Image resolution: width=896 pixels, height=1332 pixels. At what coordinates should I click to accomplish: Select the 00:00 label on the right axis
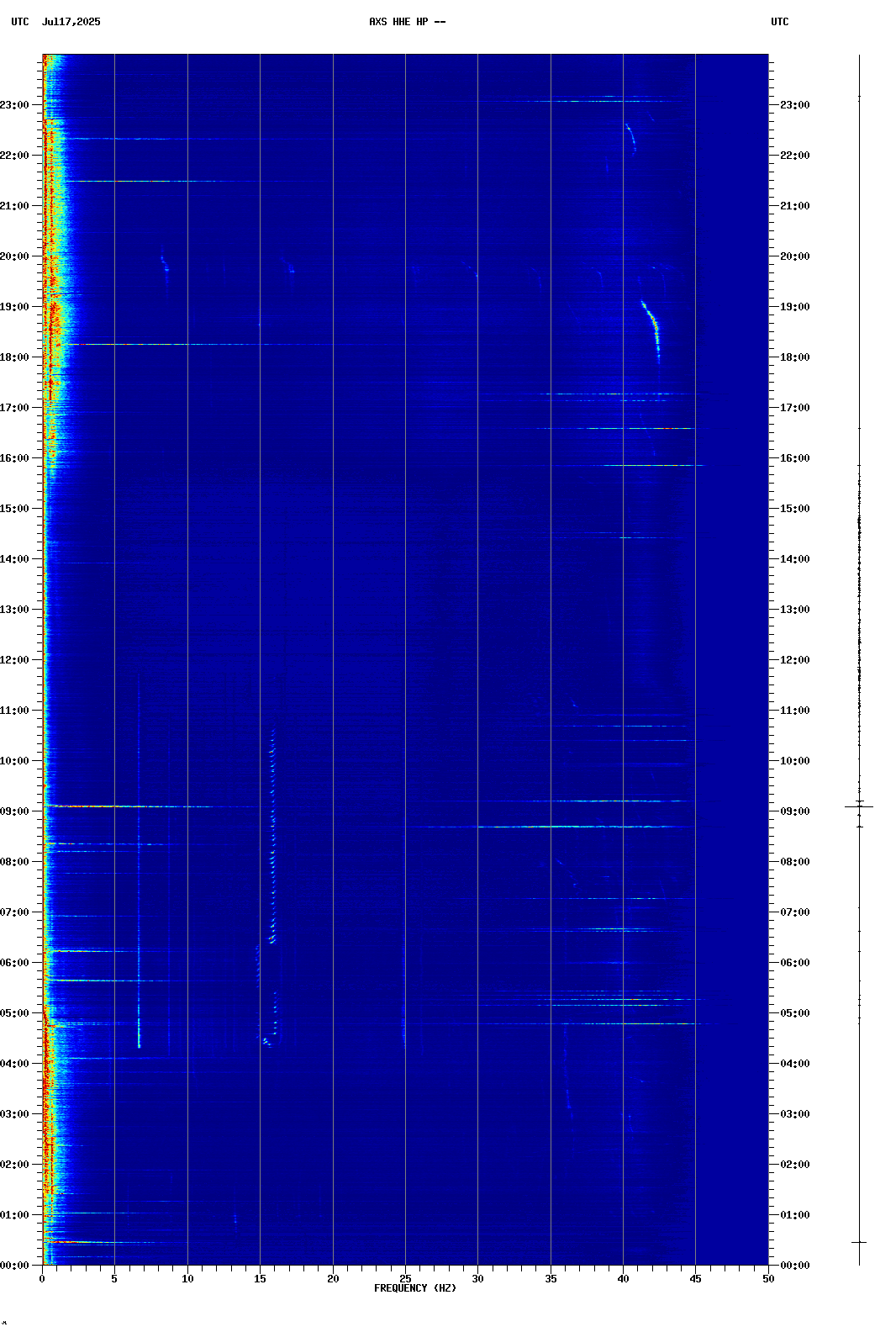(795, 1266)
